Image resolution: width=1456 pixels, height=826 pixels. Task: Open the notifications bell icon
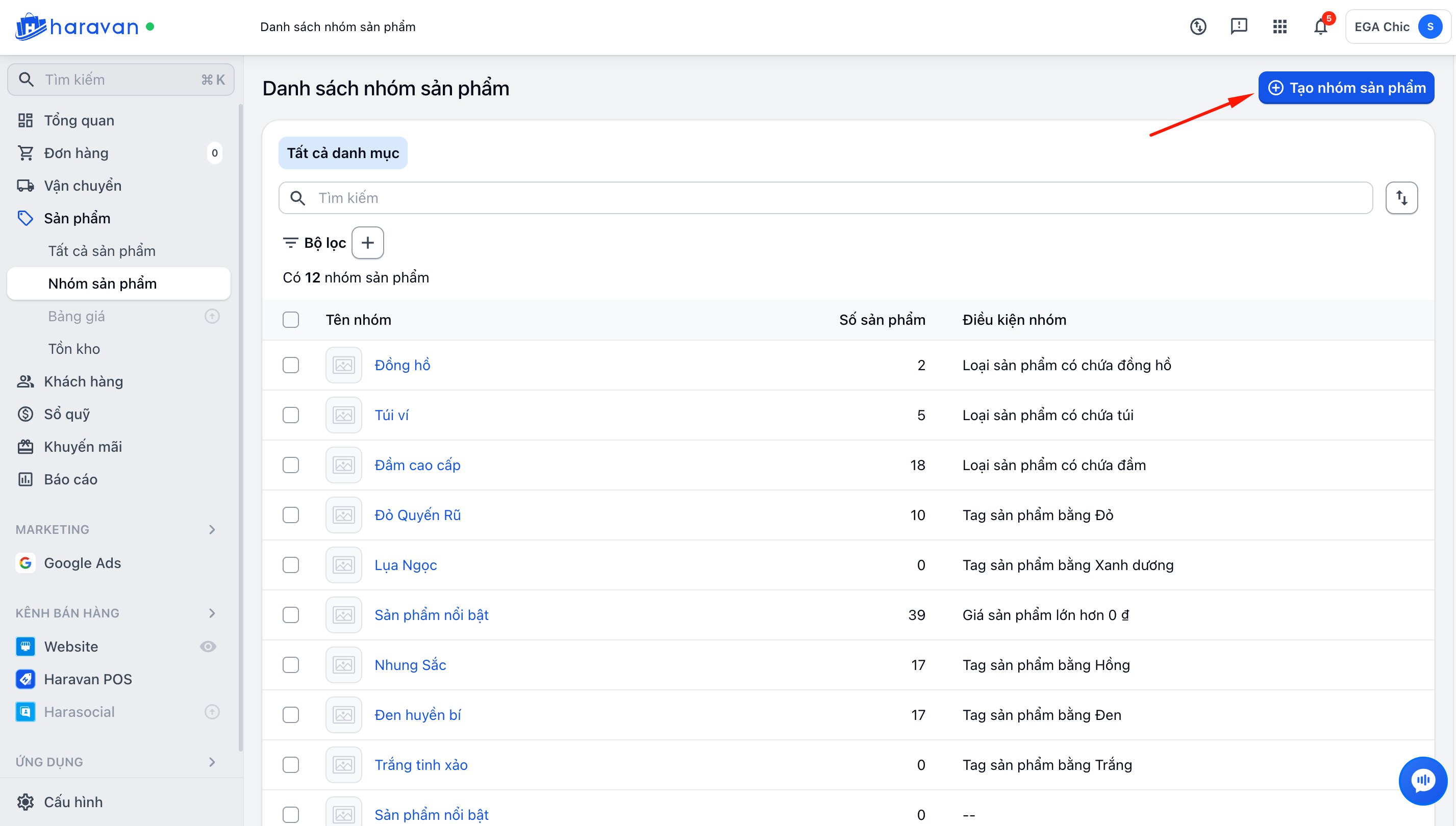point(1320,27)
